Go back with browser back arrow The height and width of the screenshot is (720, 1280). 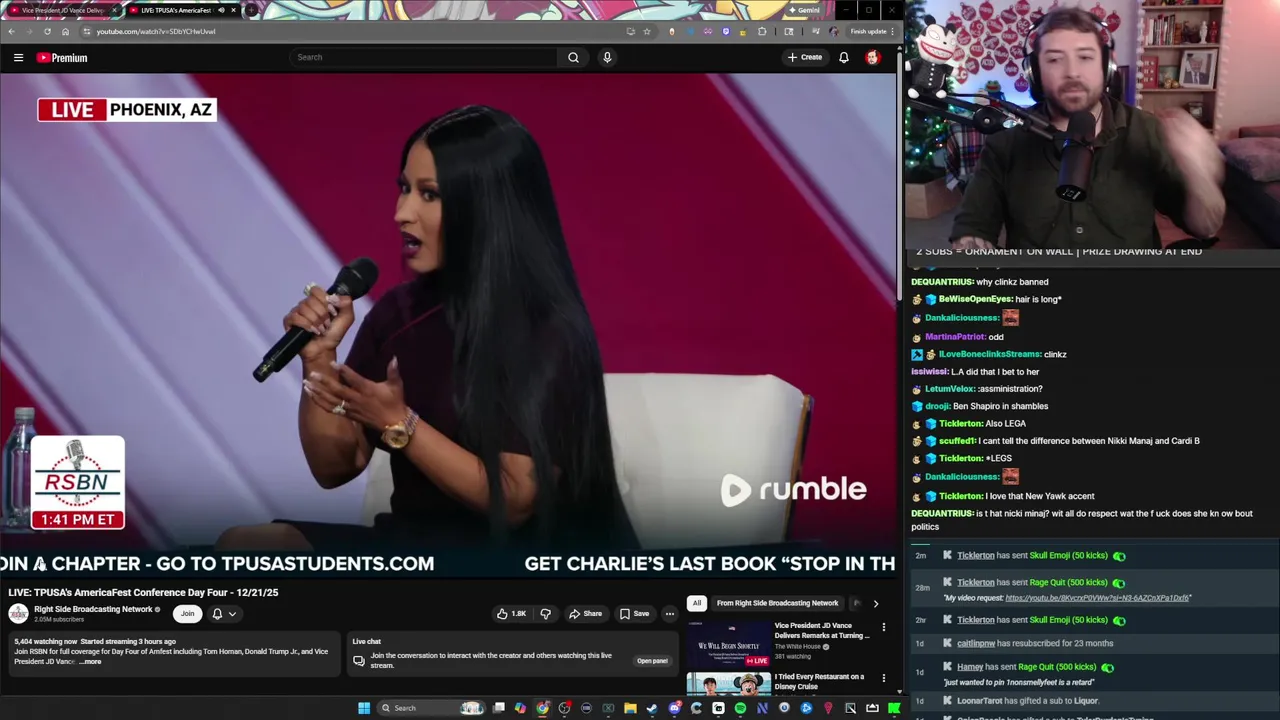click(11, 31)
